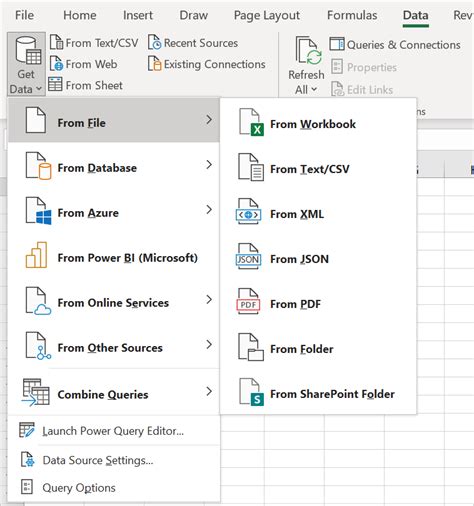Switch to the Formulas tab
The image size is (474, 506).
click(x=352, y=15)
